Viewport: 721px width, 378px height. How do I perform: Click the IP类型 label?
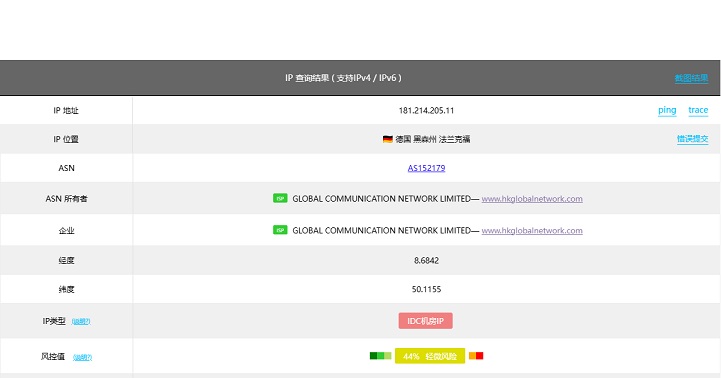tap(54, 321)
